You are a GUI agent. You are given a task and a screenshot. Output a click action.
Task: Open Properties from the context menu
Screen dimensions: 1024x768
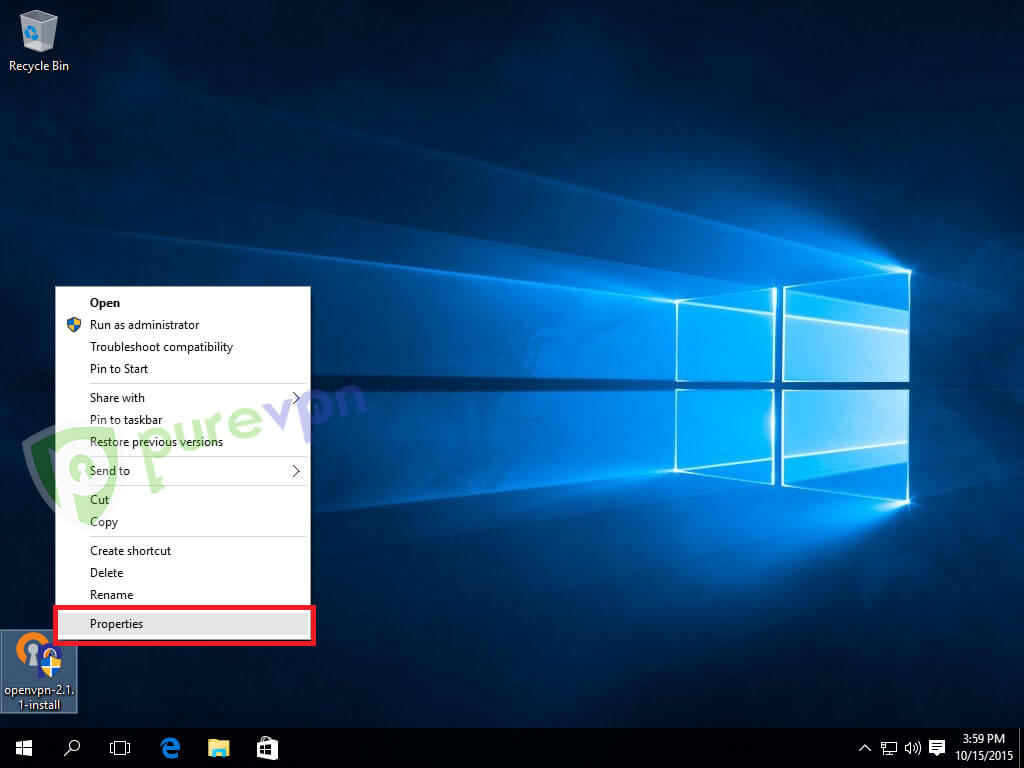tap(183, 624)
